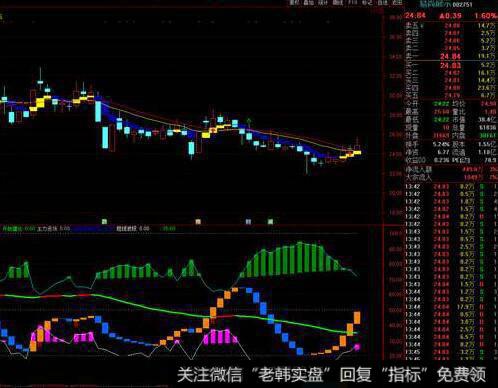The image size is (498, 388).
Task: Click the 最低 label
Action: (x=412, y=119)
